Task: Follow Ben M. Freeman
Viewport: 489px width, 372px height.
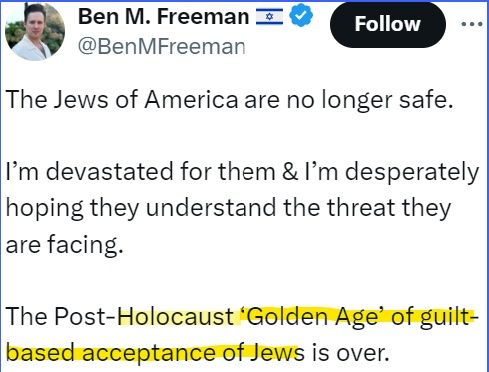Action: point(388,25)
